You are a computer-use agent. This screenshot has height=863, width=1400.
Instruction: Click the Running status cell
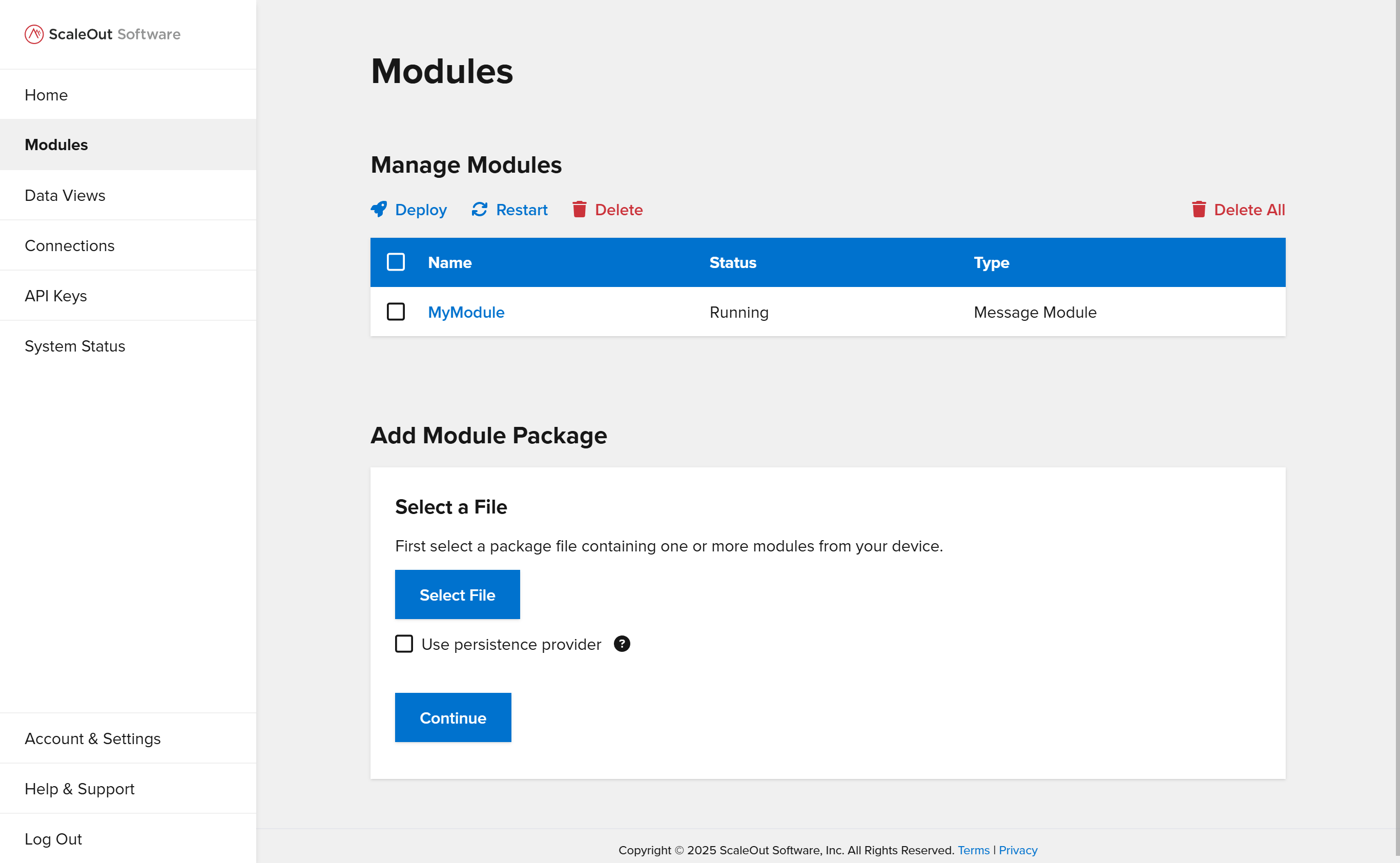pos(739,312)
